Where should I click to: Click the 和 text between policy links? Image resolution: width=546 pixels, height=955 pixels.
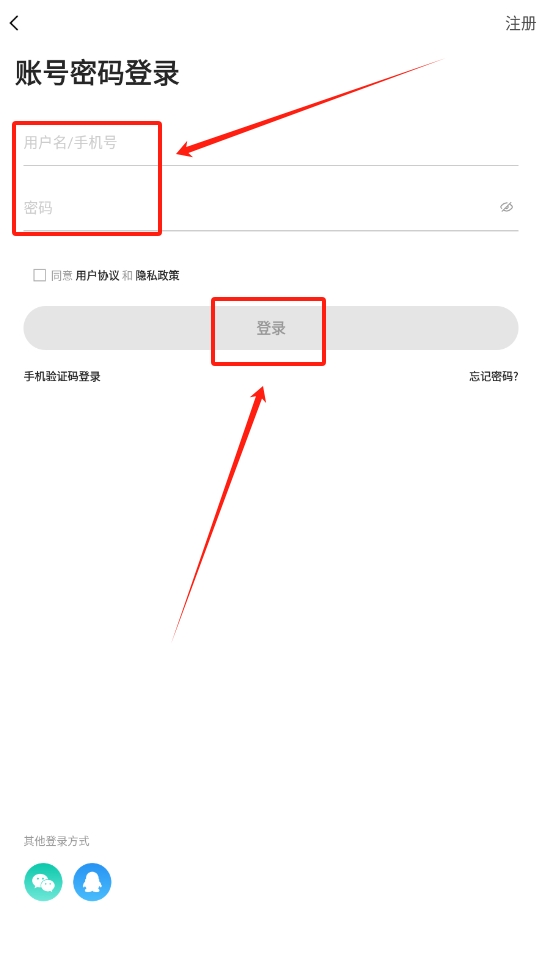tap(127, 276)
